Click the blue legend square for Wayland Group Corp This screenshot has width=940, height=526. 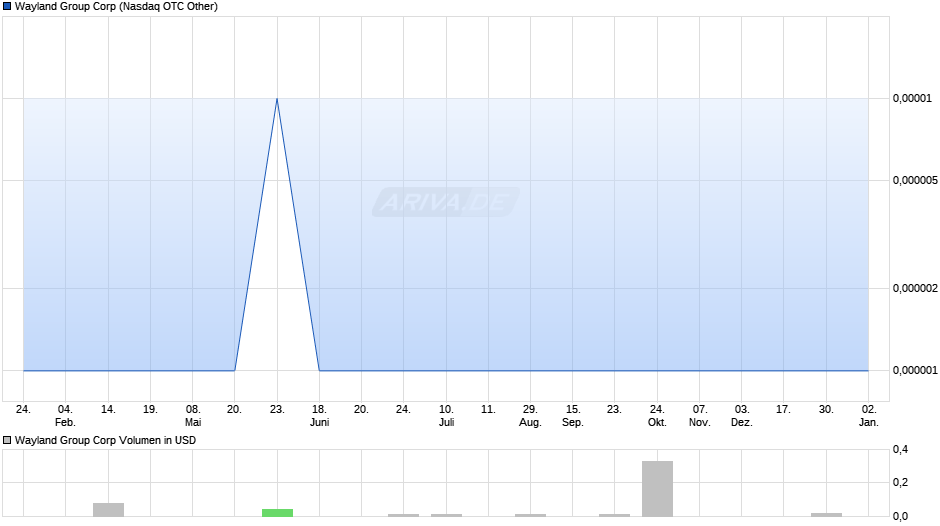point(7,7)
